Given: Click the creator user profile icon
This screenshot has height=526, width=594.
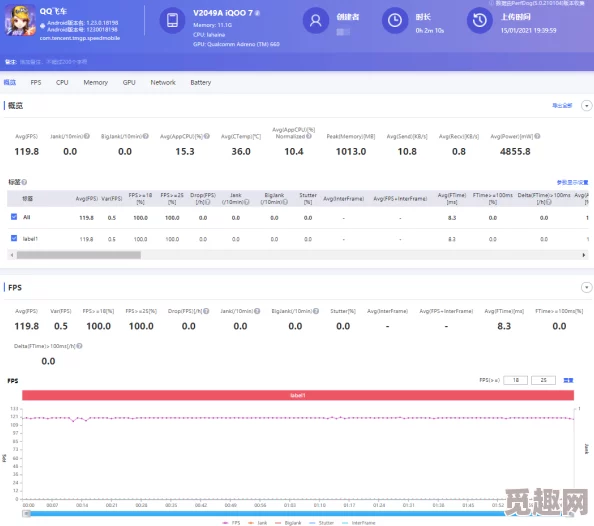Looking at the screenshot, I should 316,20.
